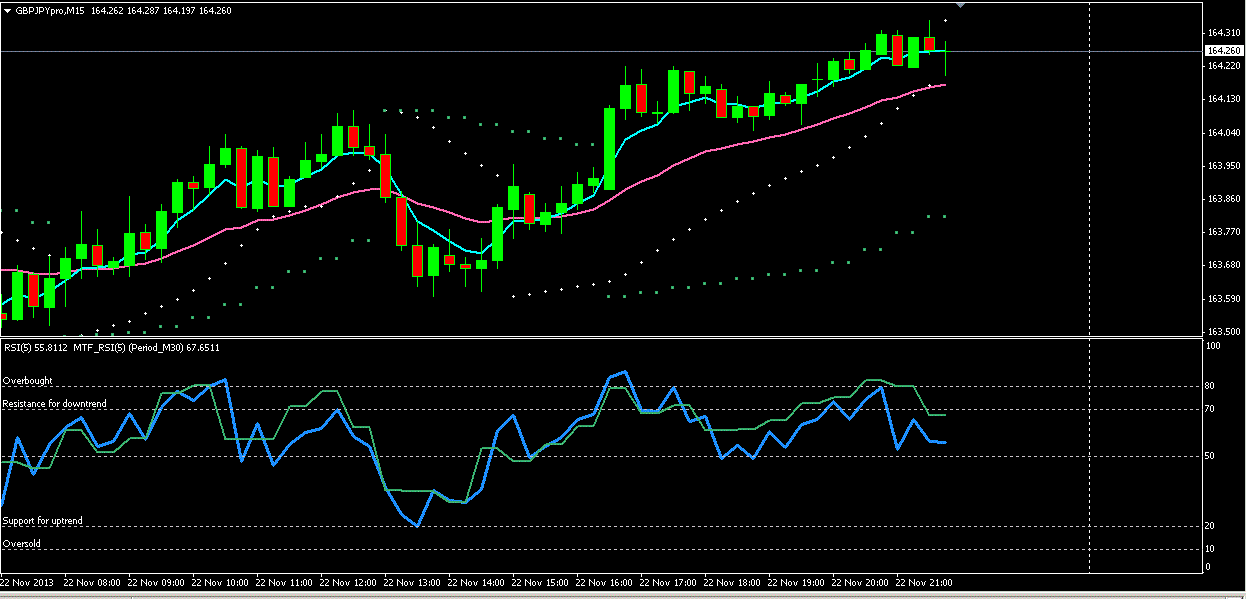
Task: Select the highlighted 164.260 current price tag
Action: pyautogui.click(x=1223, y=50)
